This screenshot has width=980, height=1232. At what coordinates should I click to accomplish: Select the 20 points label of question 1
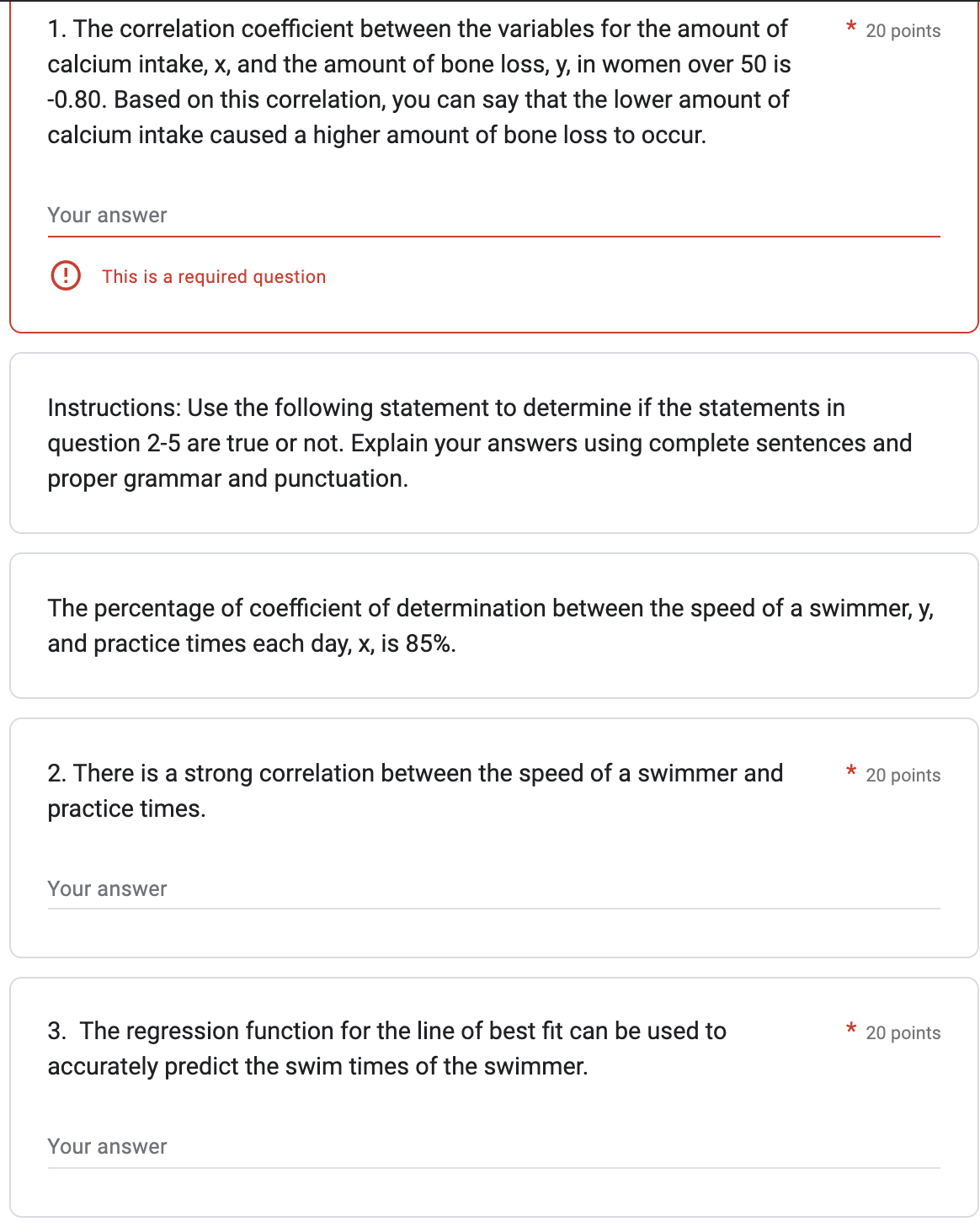(x=903, y=31)
